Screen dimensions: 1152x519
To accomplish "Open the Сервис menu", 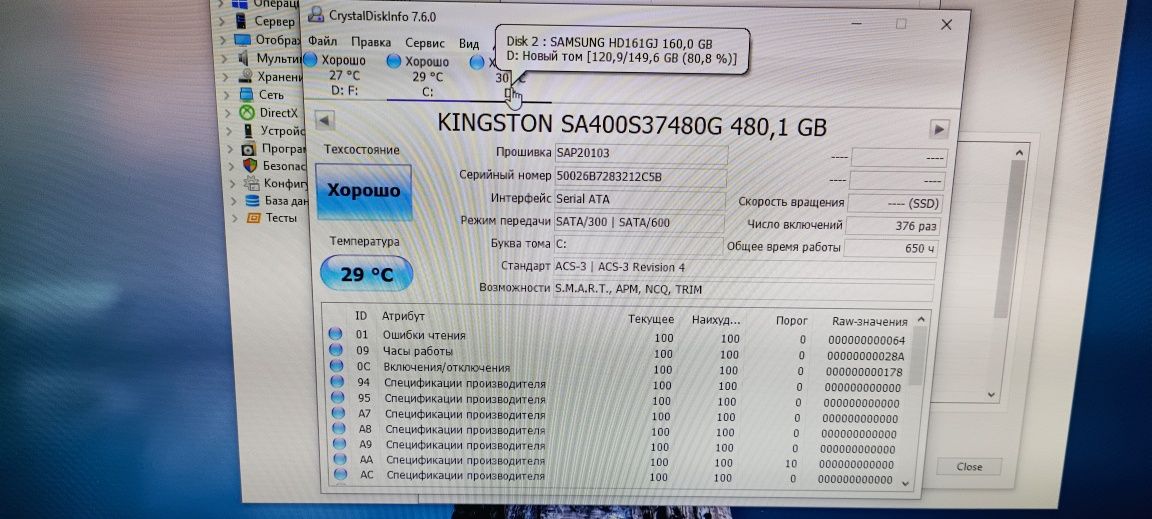I will (425, 43).
